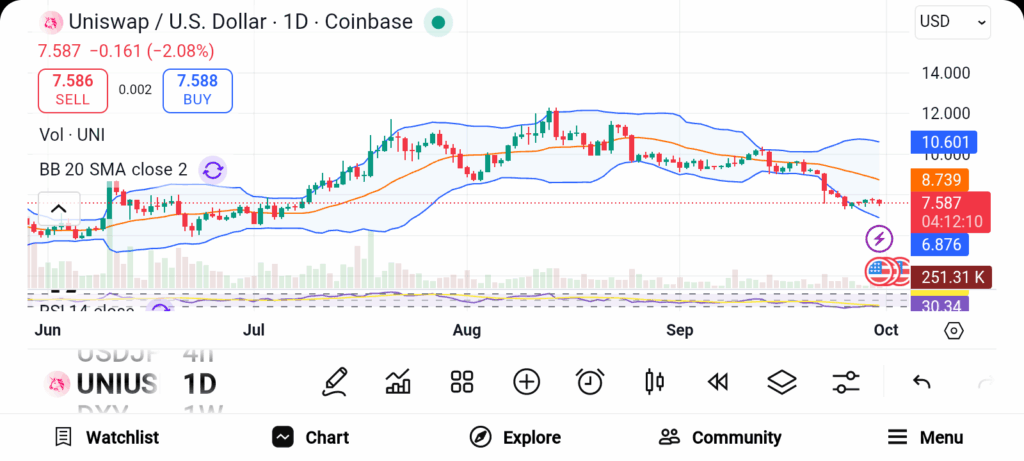Change chart type via candlestick icon

pyautogui.click(x=655, y=381)
